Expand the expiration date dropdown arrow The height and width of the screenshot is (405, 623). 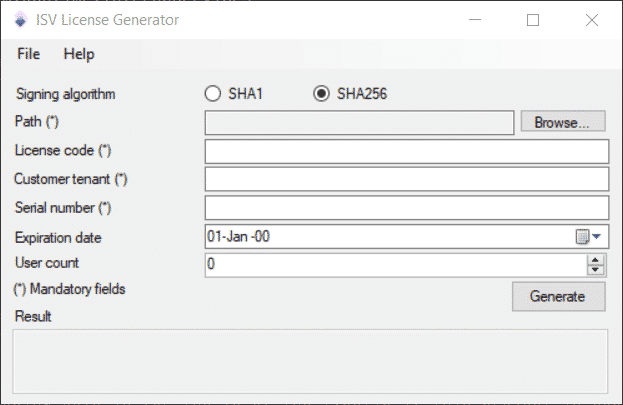pyautogui.click(x=596, y=236)
